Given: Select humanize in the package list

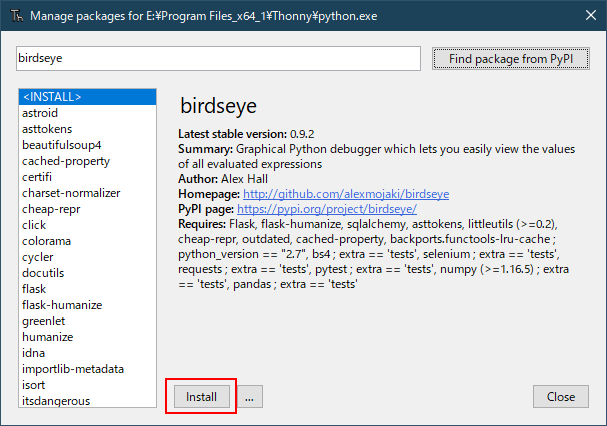Looking at the screenshot, I should tap(87, 337).
